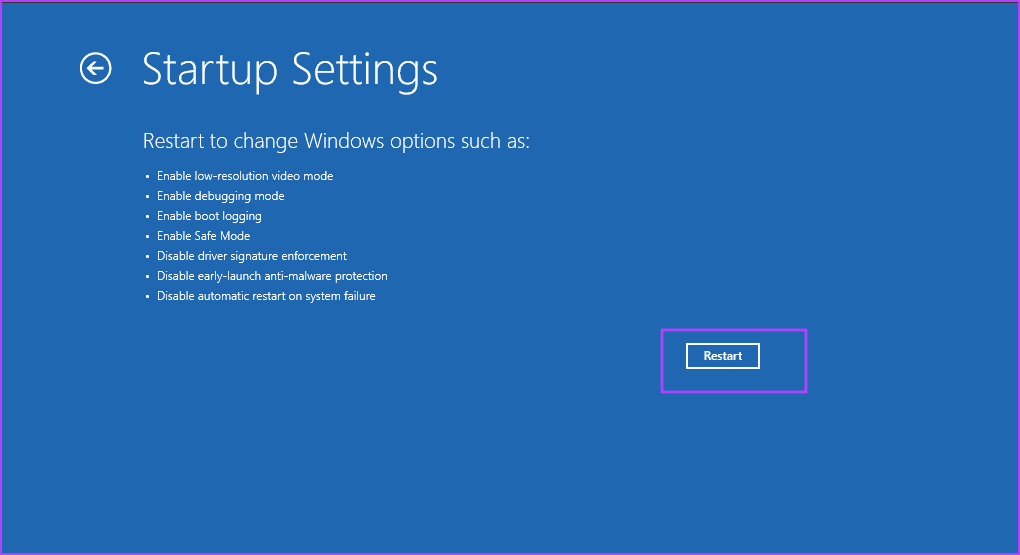Viewport: 1020px width, 555px height.
Task: Click the bullet before automatic restart option
Action: point(147,297)
